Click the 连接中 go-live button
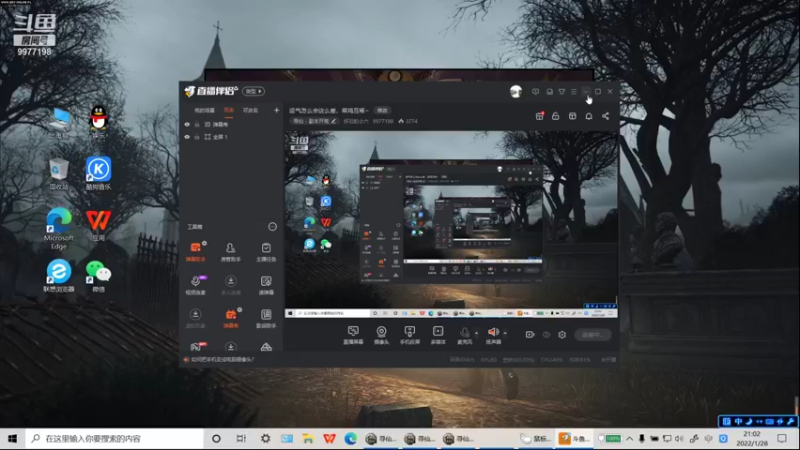800x450 pixels. point(593,335)
